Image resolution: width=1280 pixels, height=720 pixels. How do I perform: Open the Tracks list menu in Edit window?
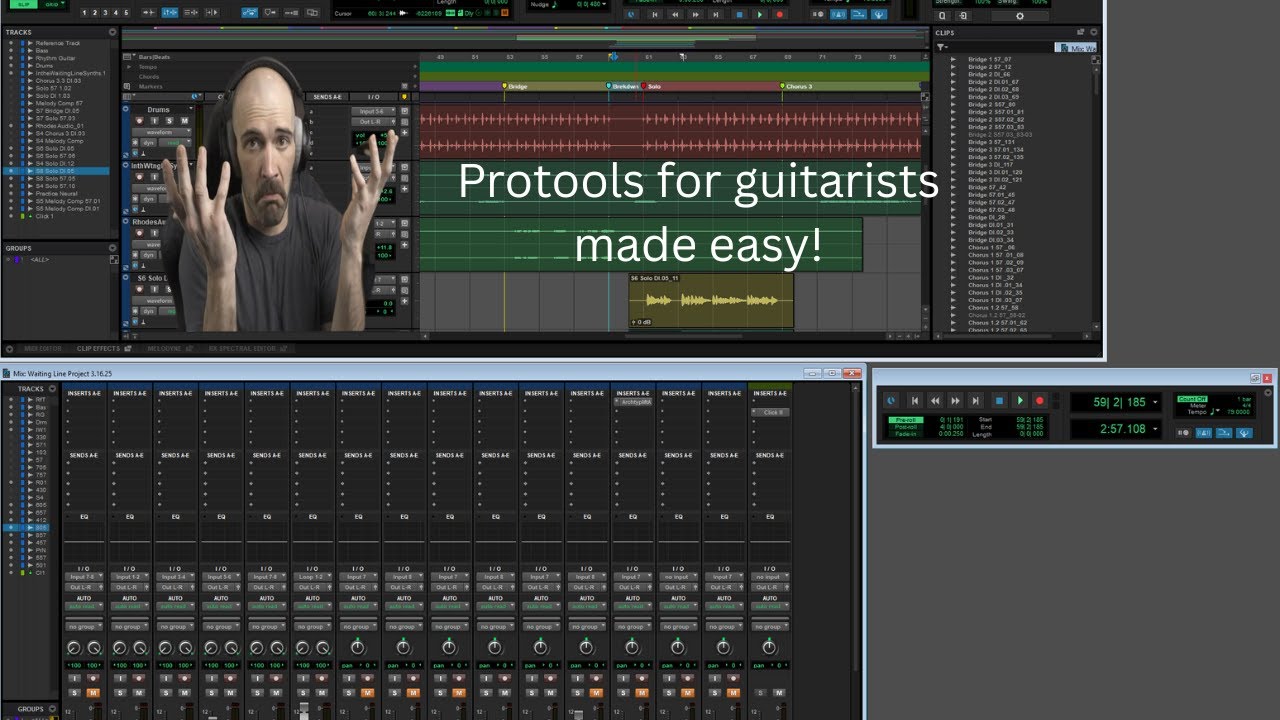(112, 32)
